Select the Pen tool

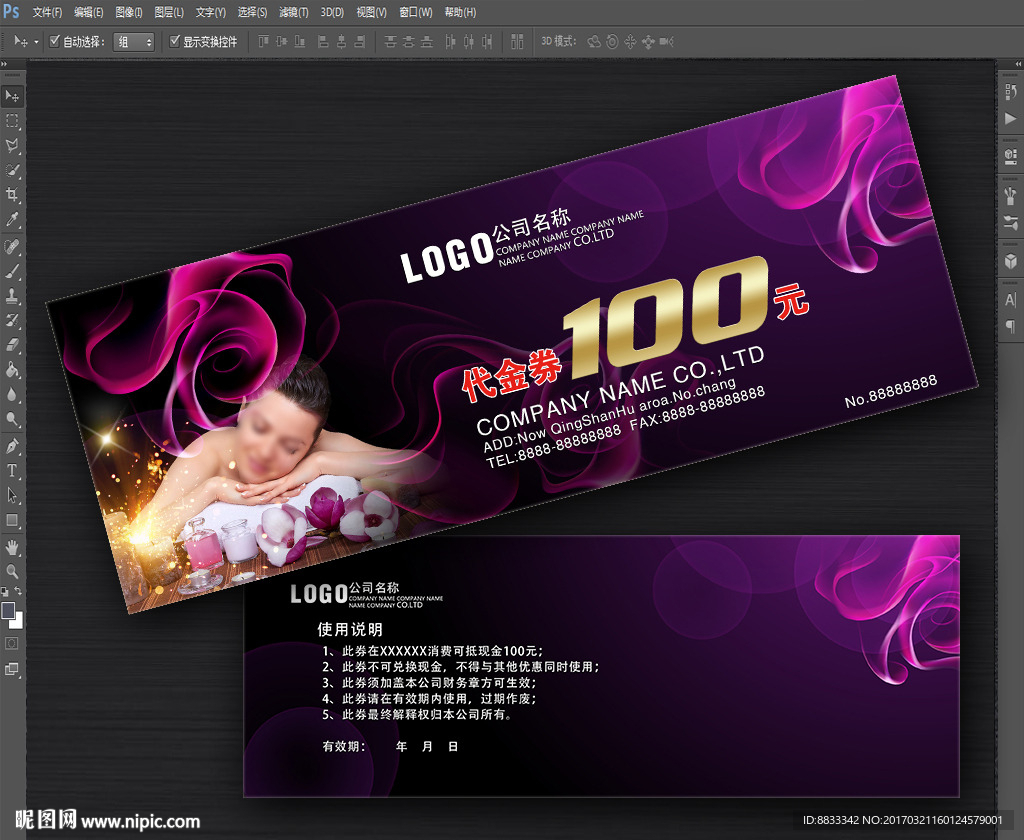point(12,447)
